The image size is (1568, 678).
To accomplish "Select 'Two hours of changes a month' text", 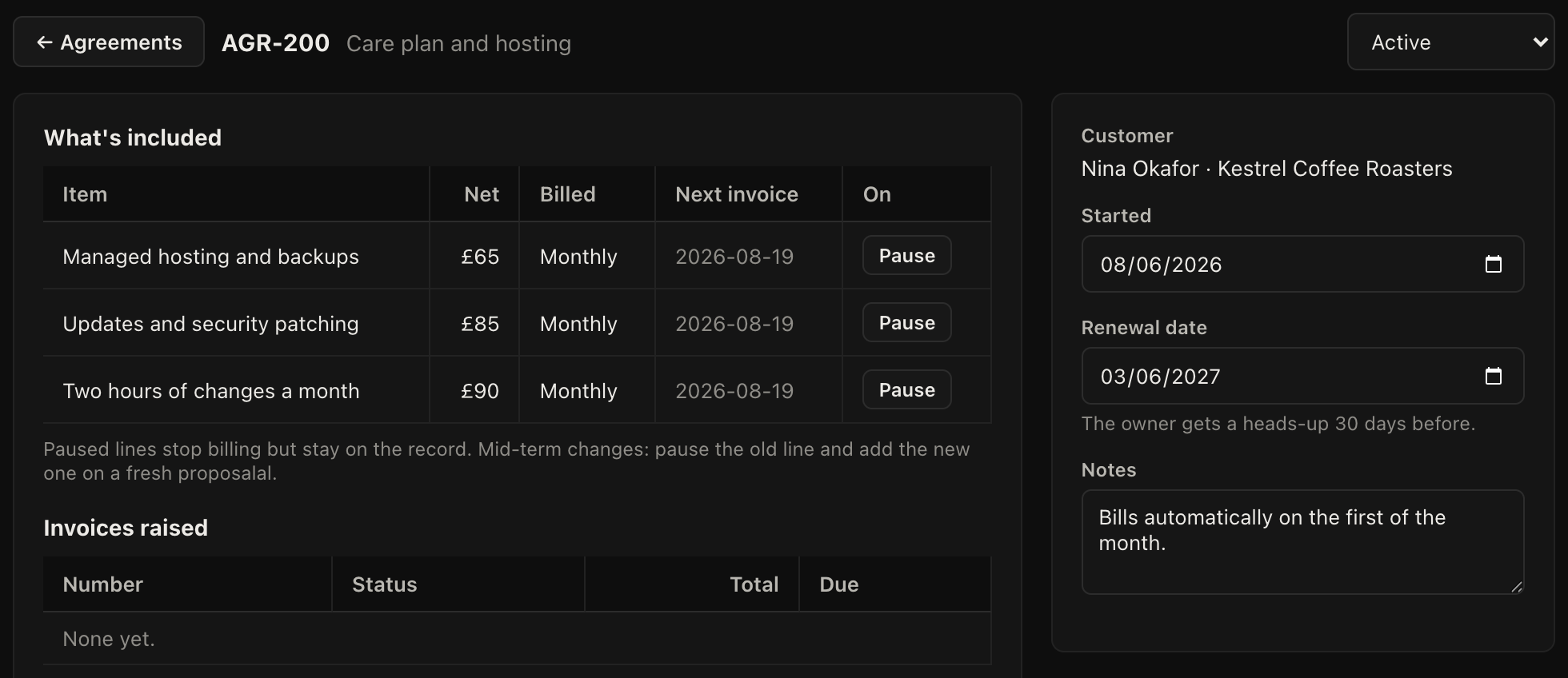I will [211, 391].
